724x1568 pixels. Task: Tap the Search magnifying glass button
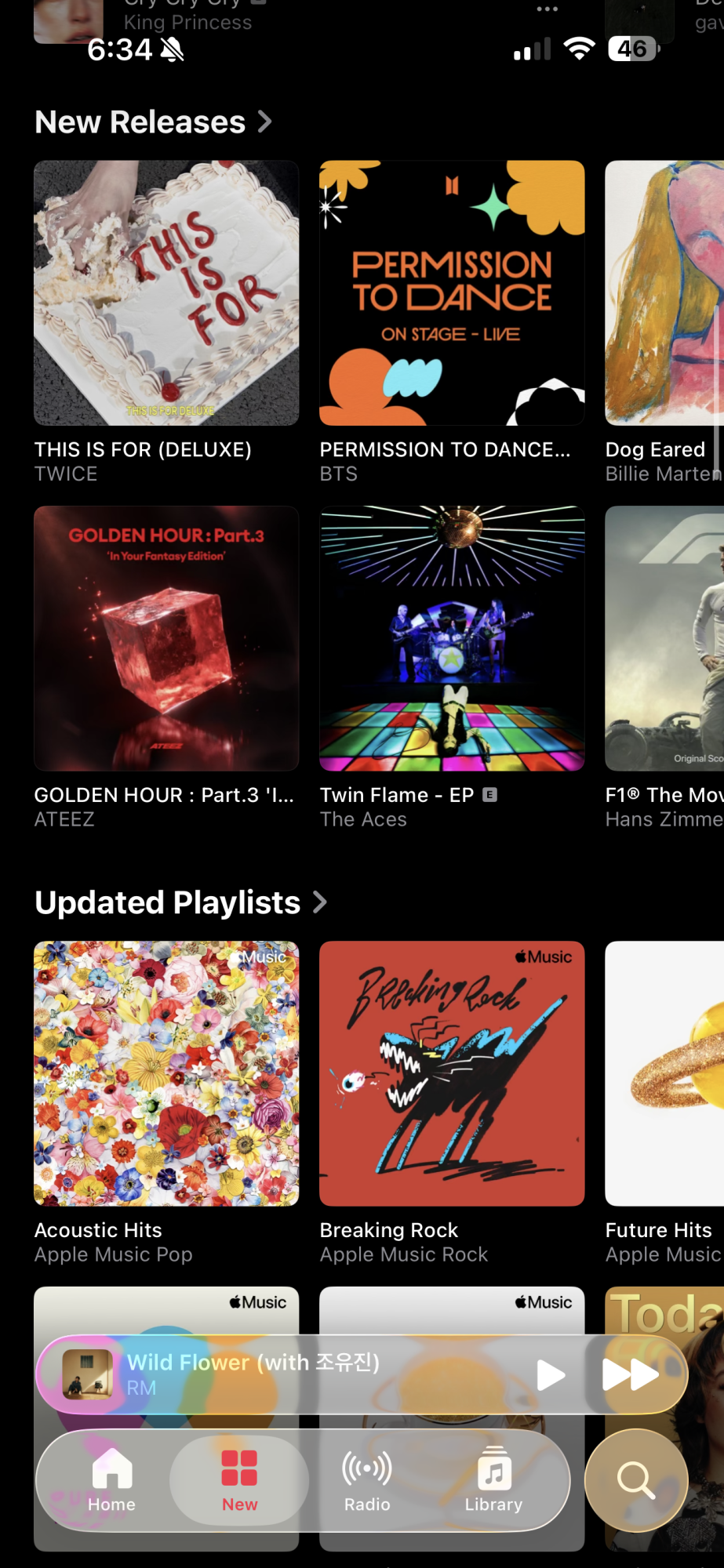point(636,1480)
